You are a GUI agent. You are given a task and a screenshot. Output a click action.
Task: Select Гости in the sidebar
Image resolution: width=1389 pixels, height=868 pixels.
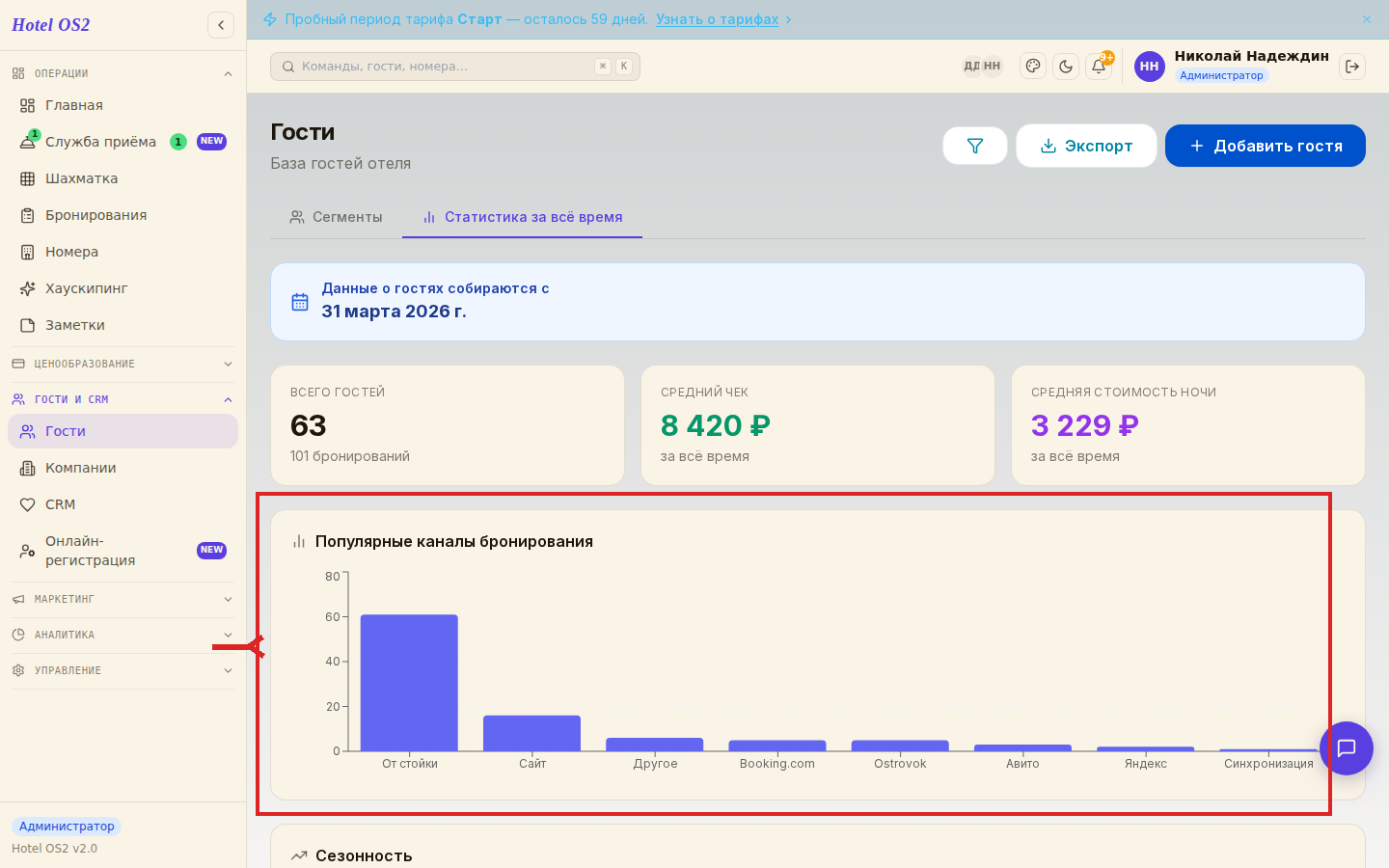coord(123,431)
